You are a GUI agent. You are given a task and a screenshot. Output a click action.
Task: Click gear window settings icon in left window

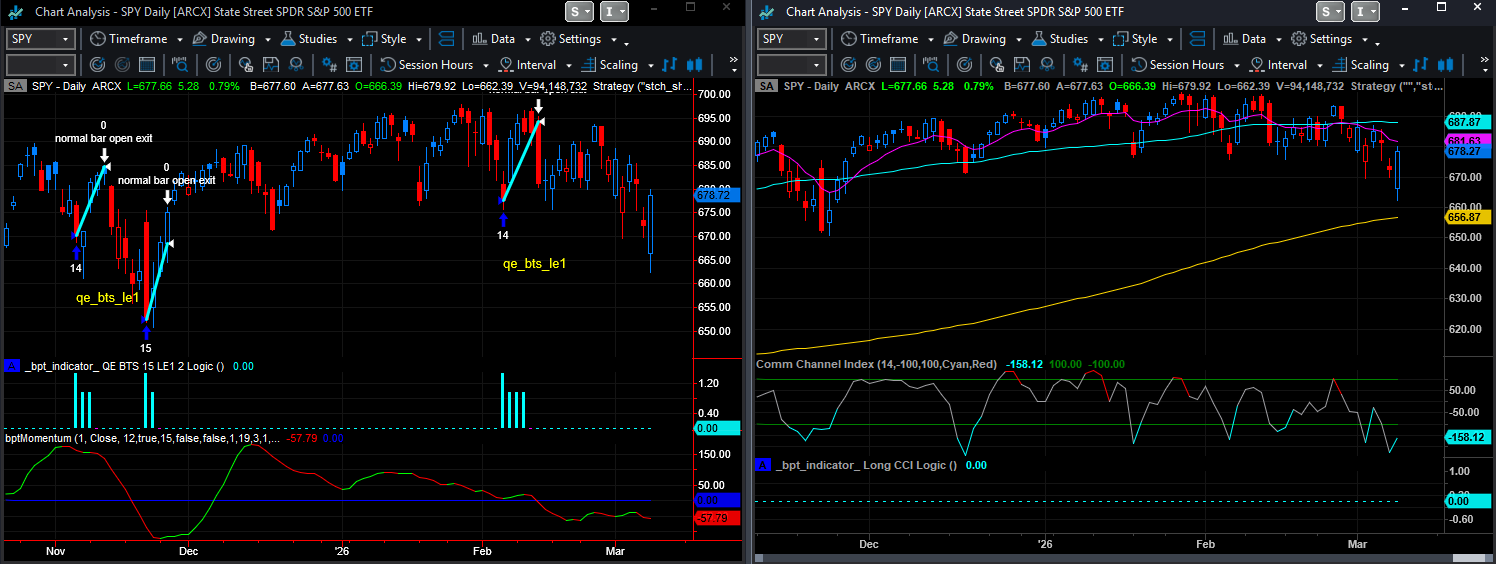point(353,65)
